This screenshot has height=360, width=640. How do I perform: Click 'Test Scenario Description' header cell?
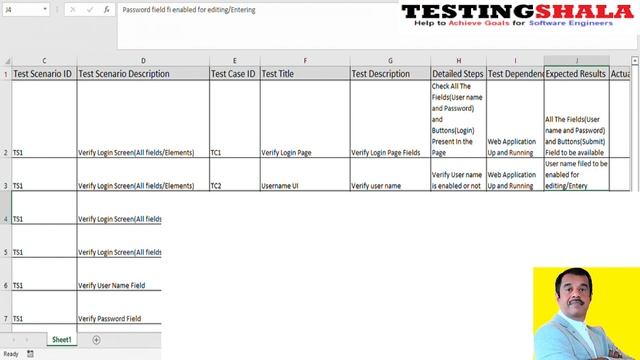click(x=143, y=73)
